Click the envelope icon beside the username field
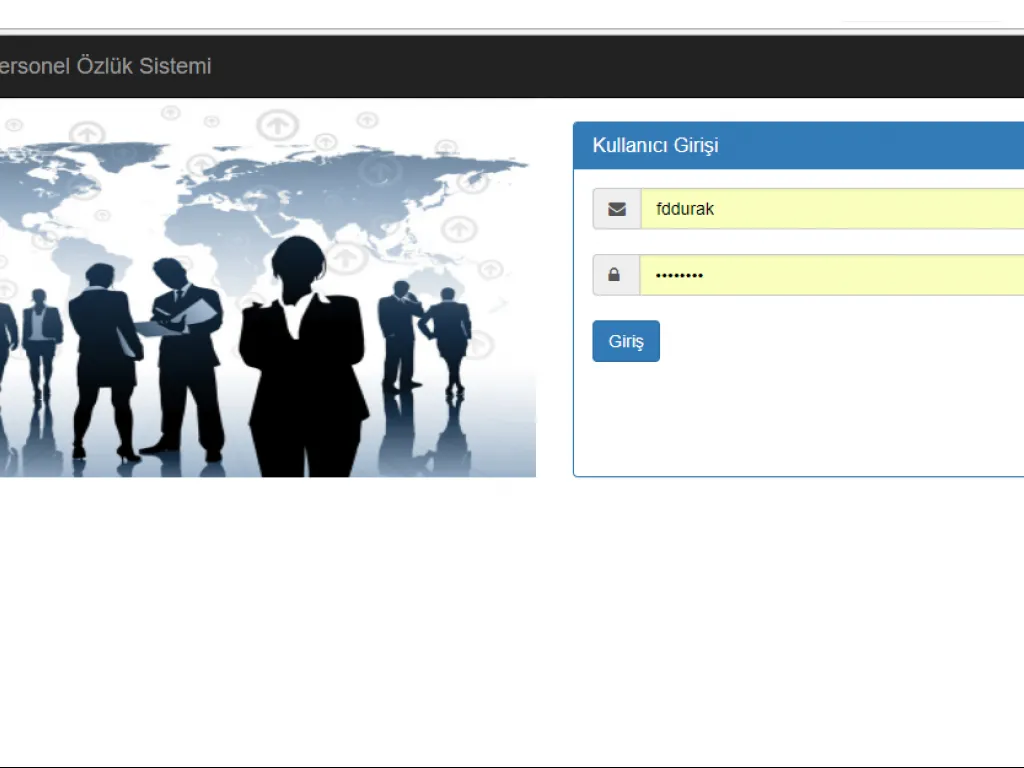 pos(616,209)
